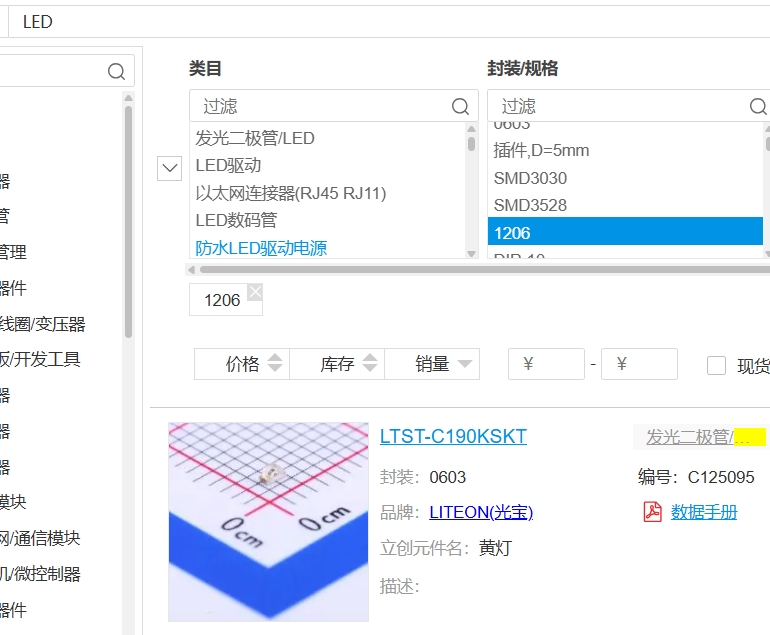Open the 数据手册 datasheet link

click(704, 512)
